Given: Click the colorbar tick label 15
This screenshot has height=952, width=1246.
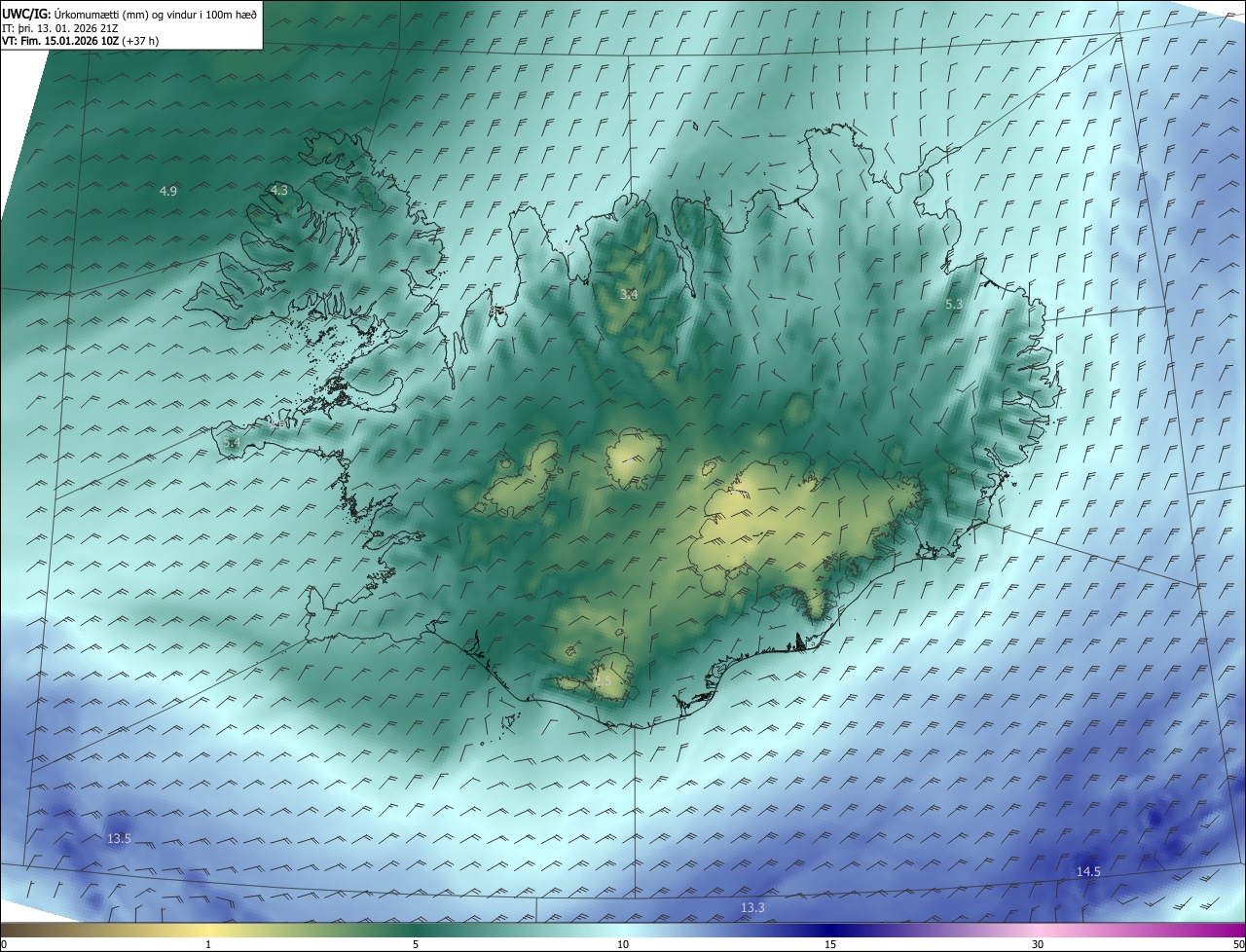Looking at the screenshot, I should tap(830, 944).
